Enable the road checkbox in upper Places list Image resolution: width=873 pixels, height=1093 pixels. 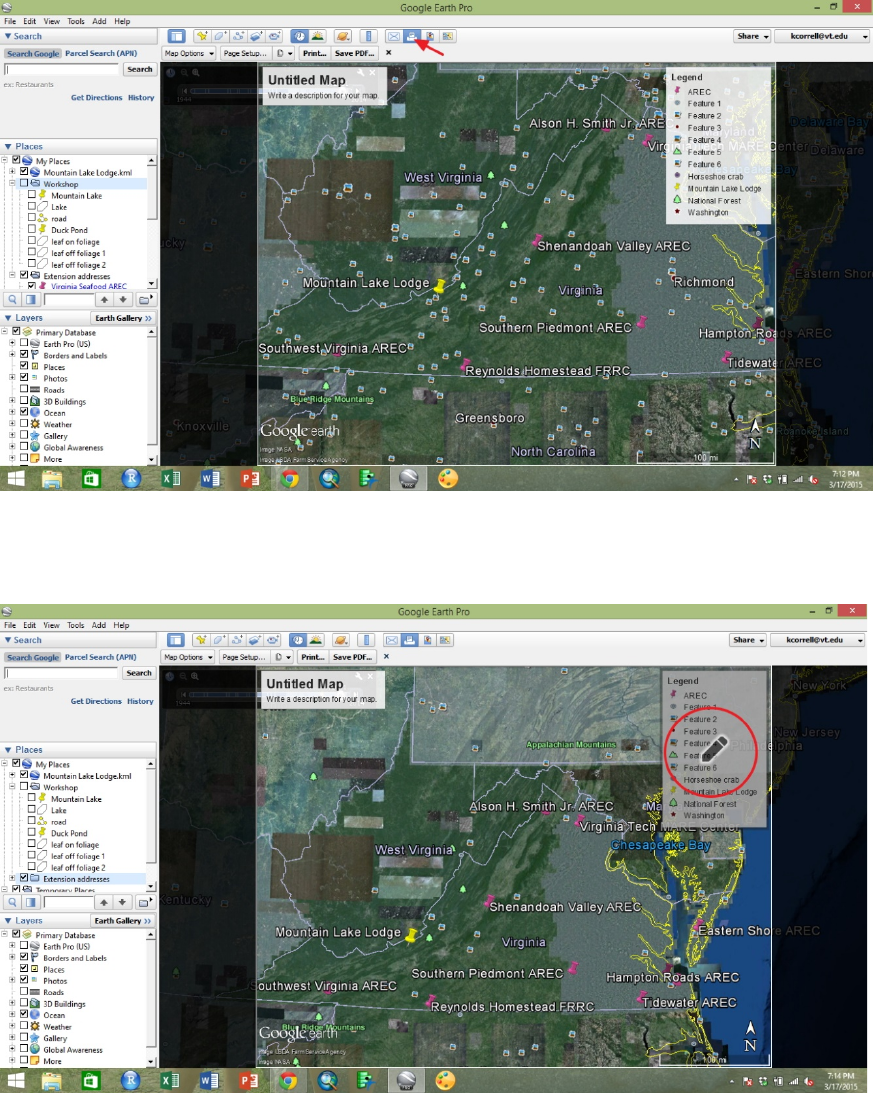32,218
